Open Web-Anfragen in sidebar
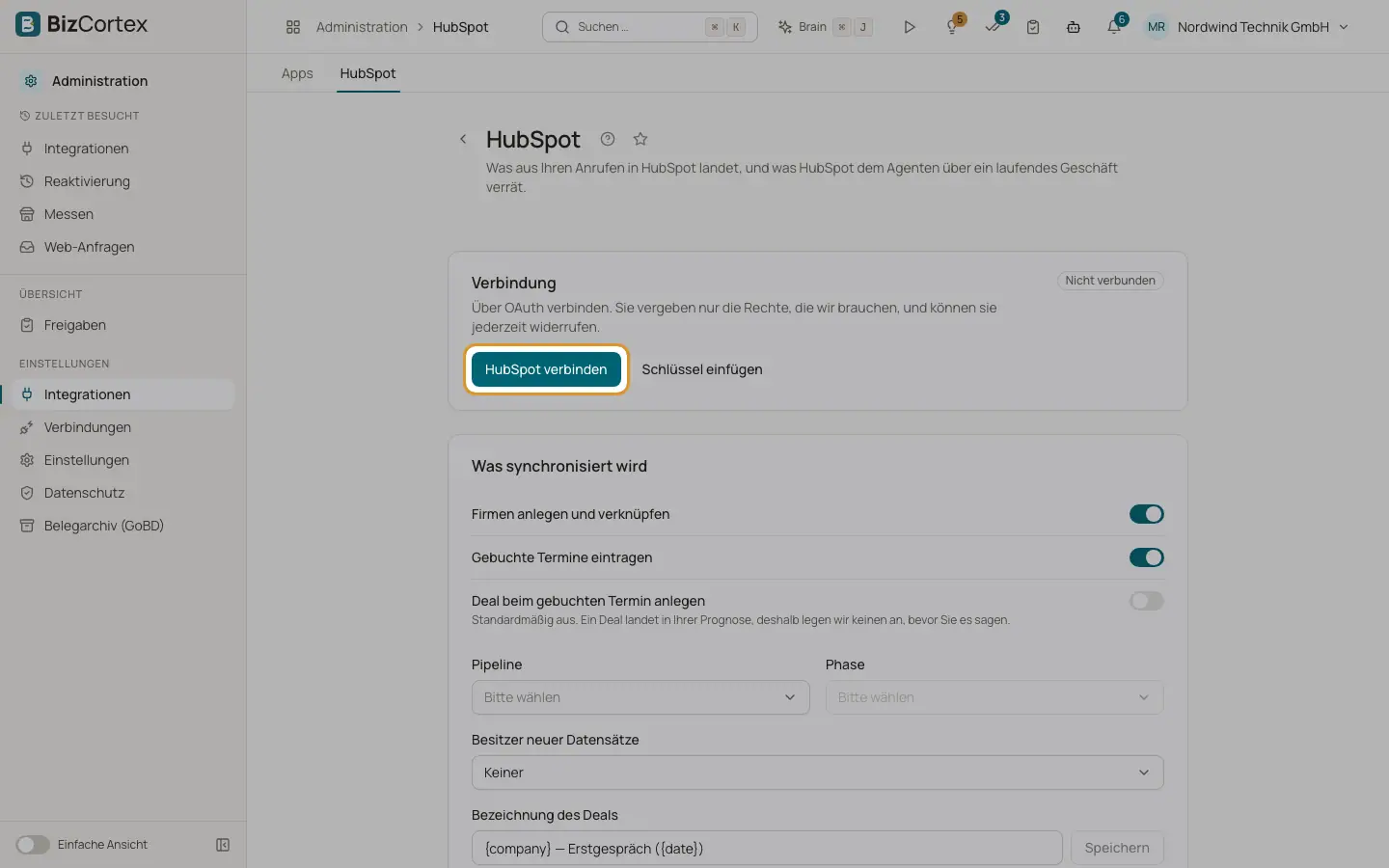This screenshot has width=1389, height=868. [x=123, y=247]
